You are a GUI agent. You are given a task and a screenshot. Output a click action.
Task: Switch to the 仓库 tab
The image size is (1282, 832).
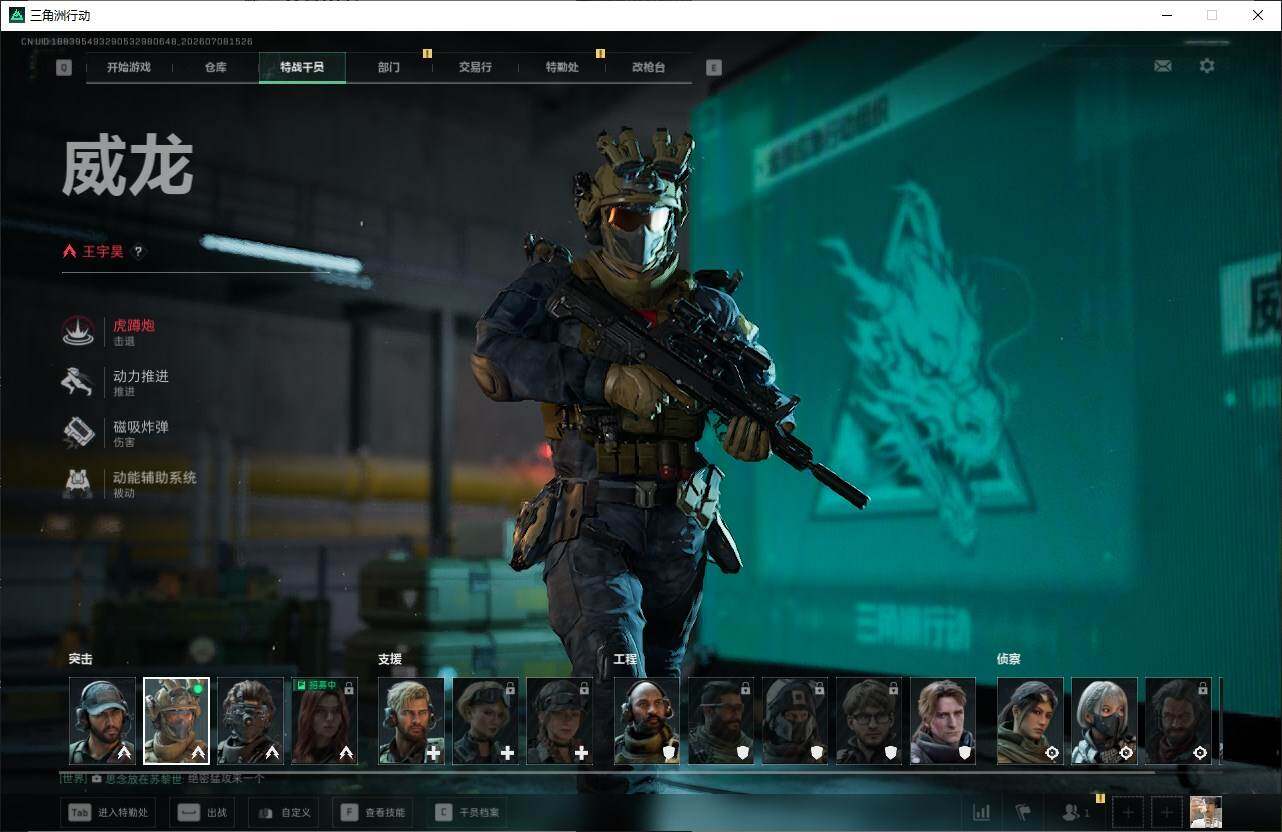click(215, 67)
